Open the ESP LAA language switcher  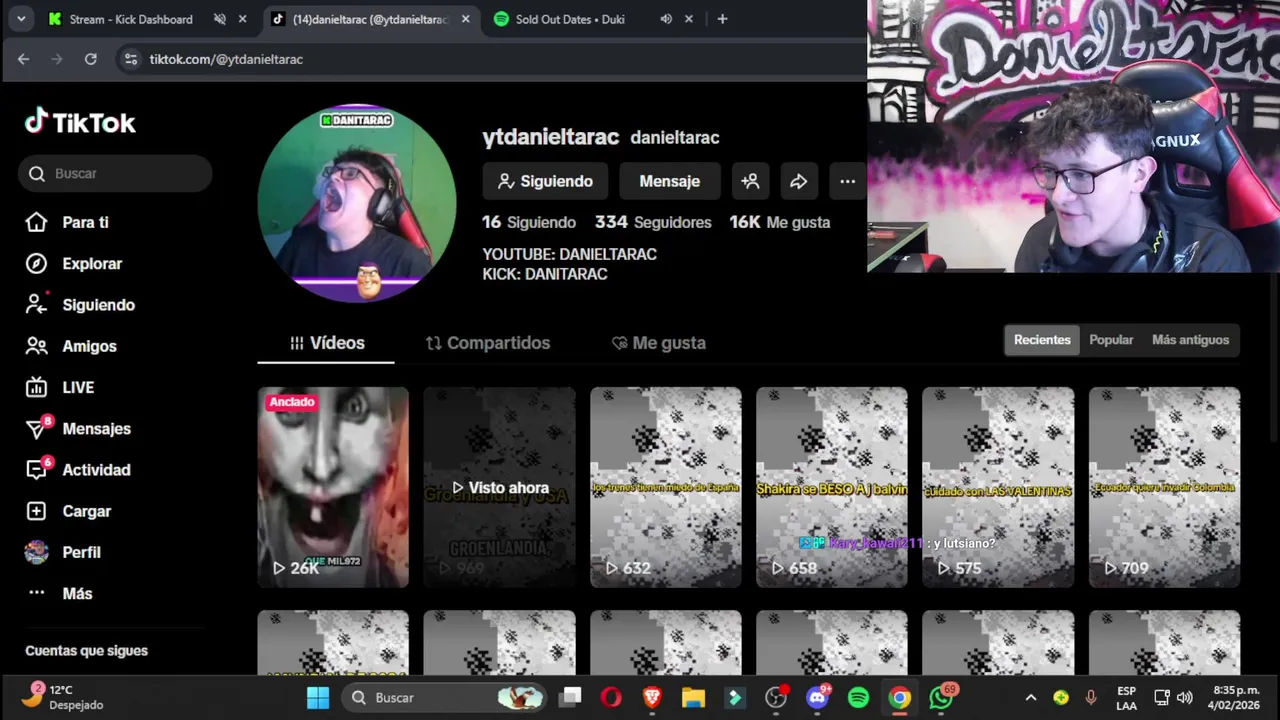(x=1126, y=697)
